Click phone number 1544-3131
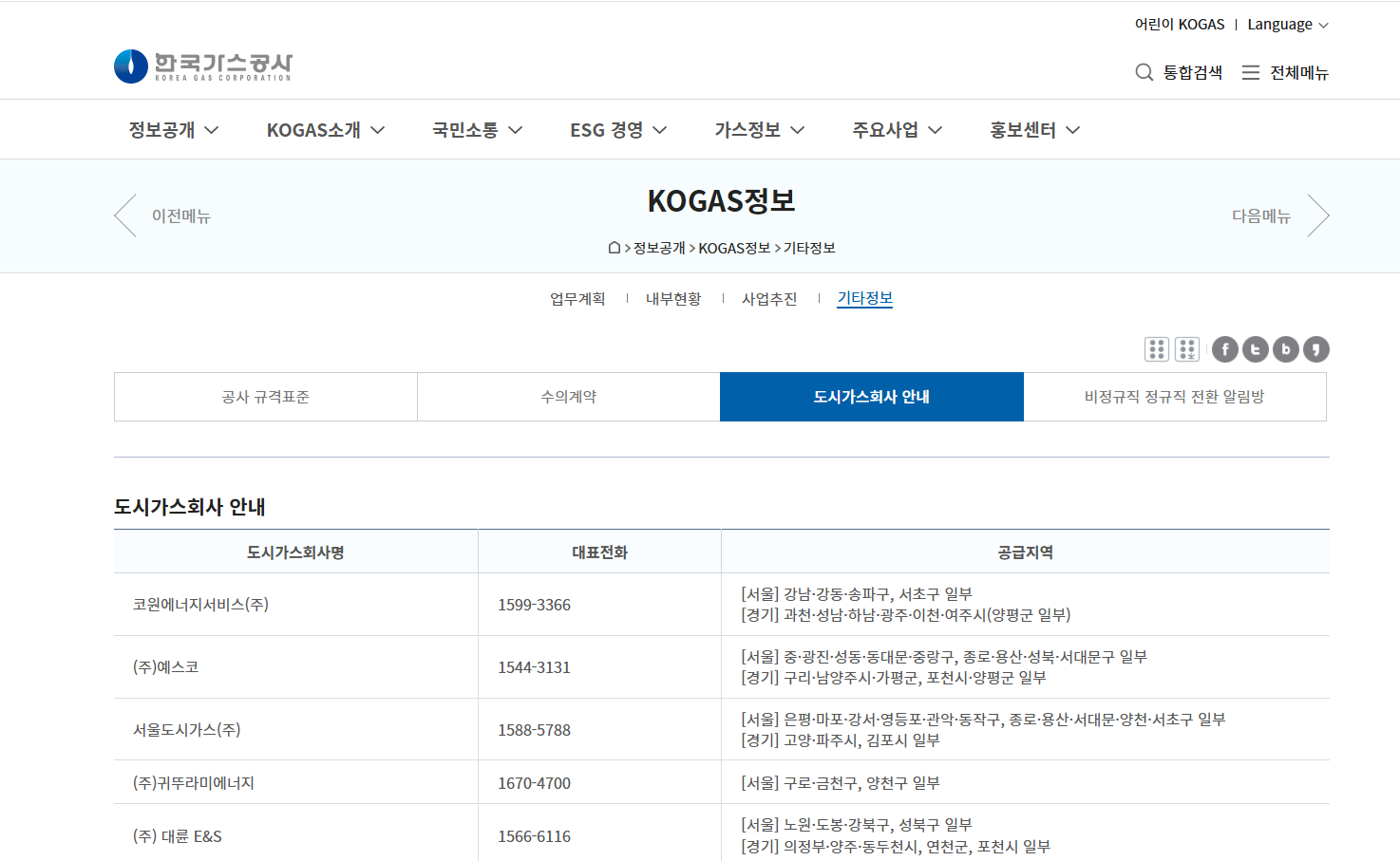Screen dimensions: 1400x861 534,667
